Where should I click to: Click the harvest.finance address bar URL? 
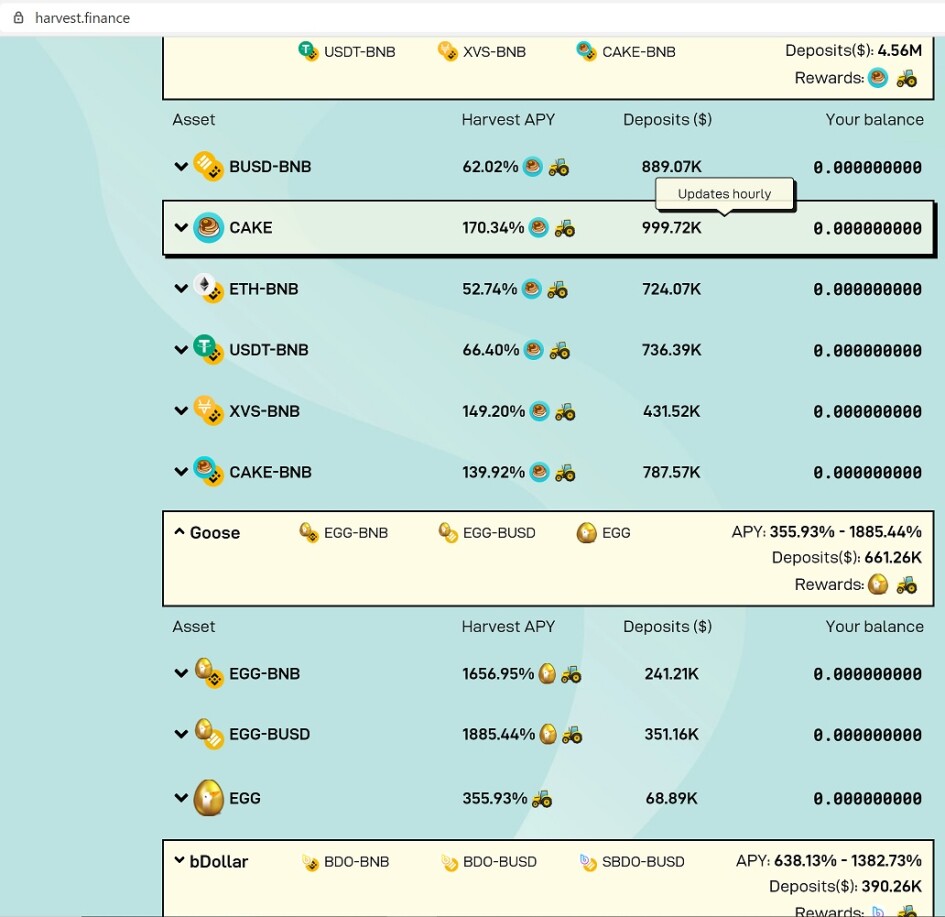(82, 18)
